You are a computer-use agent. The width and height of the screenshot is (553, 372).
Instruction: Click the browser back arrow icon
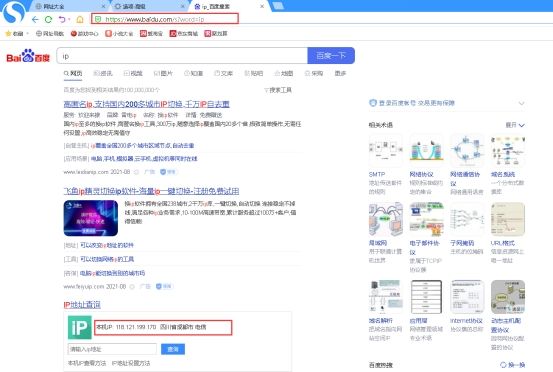[x=35, y=19]
